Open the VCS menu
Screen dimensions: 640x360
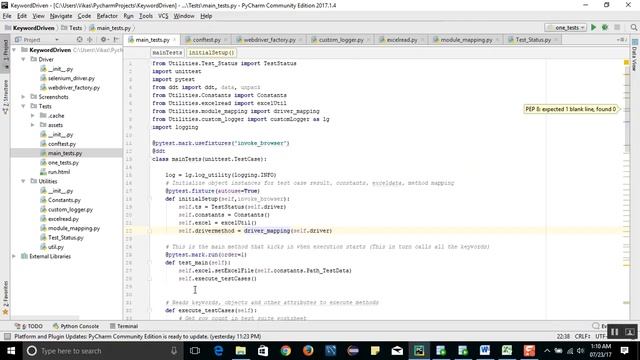(163, 16)
